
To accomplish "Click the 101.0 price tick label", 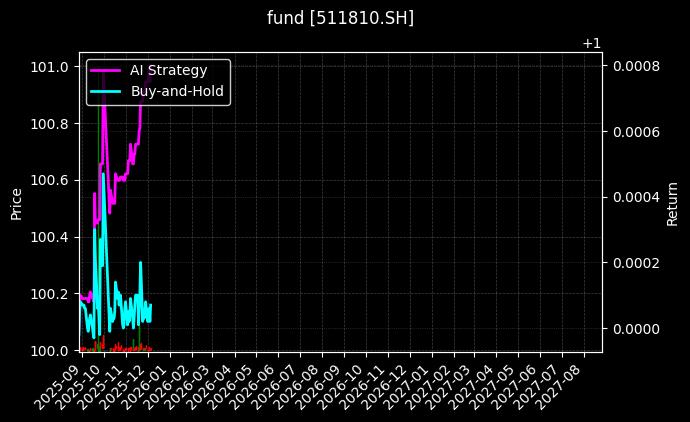I will click(x=49, y=67).
